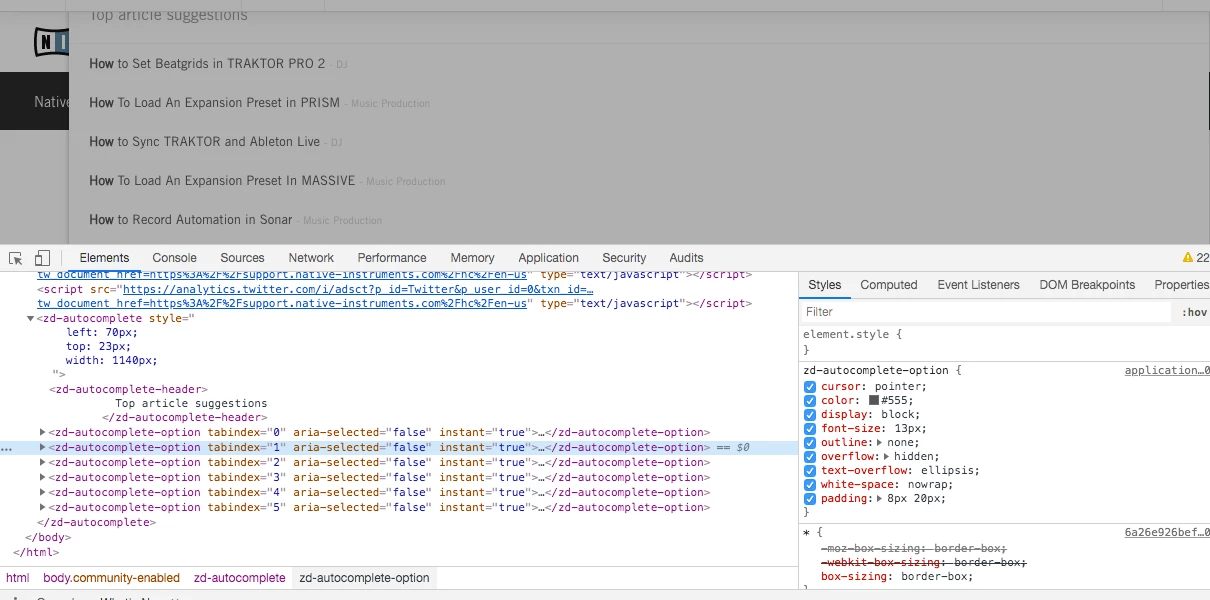Select the Styles pane tab

(825, 285)
